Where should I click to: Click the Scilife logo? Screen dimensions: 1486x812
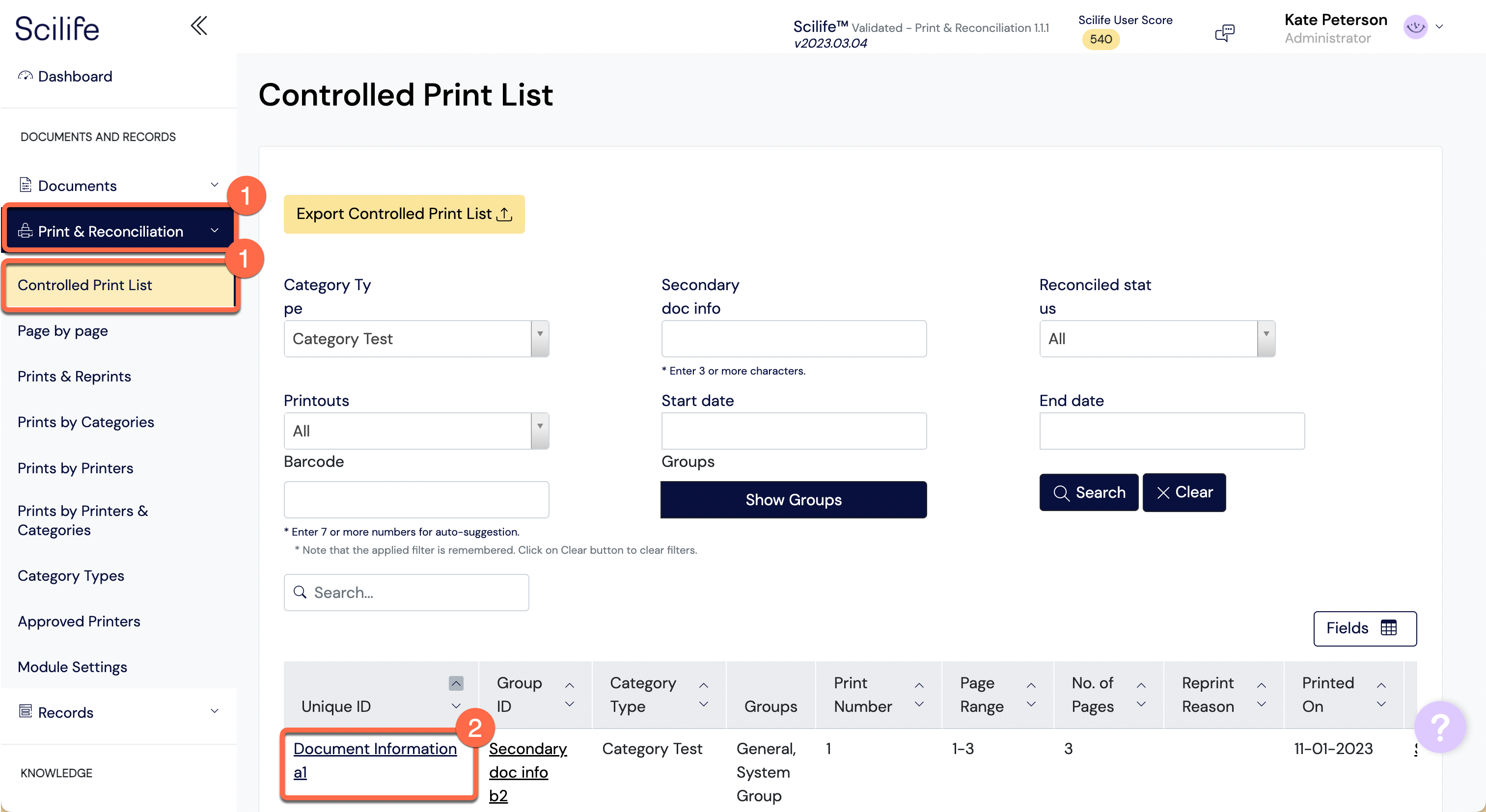pyautogui.click(x=56, y=27)
